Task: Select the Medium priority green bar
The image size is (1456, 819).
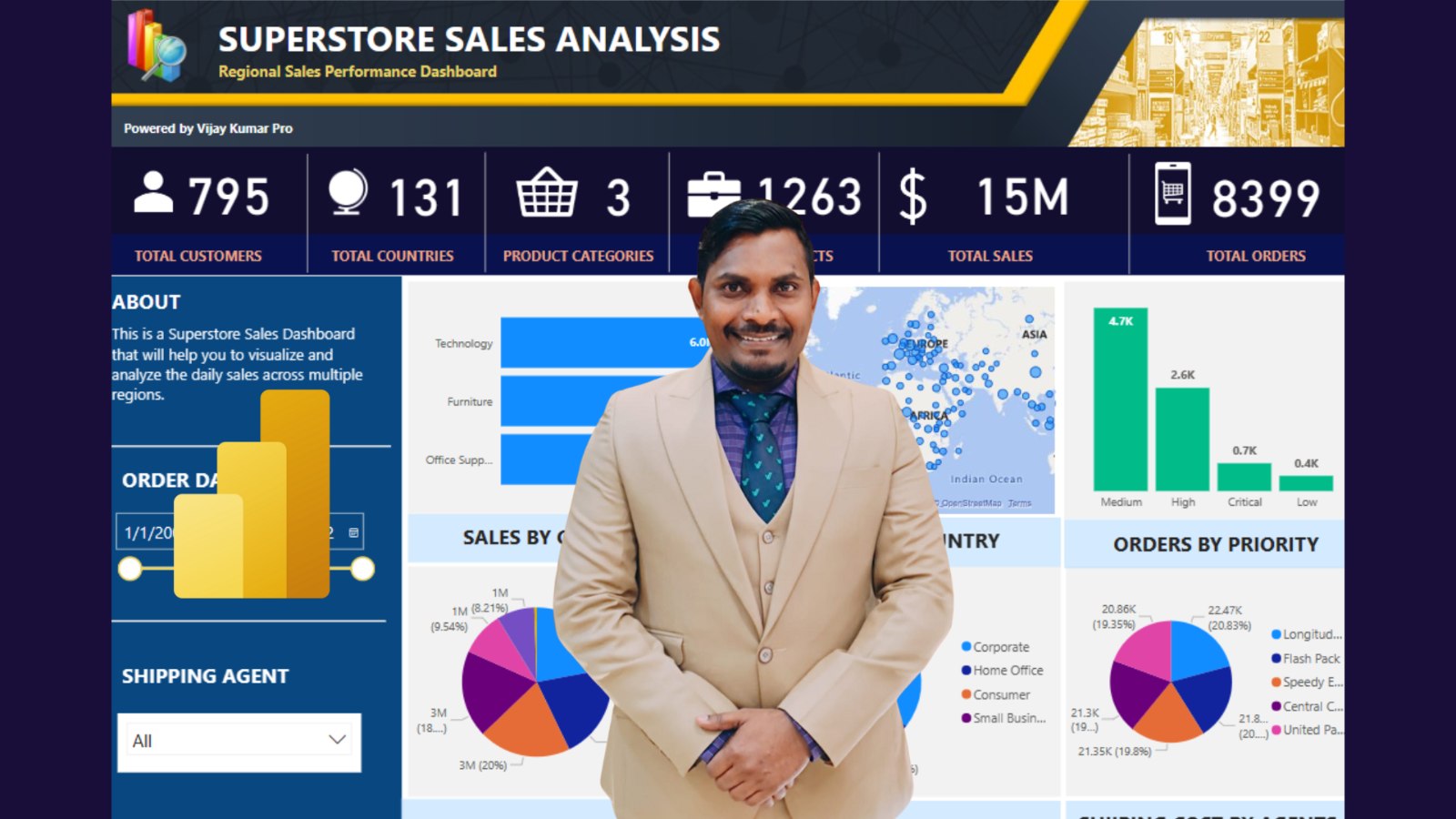Action: pyautogui.click(x=1120, y=399)
